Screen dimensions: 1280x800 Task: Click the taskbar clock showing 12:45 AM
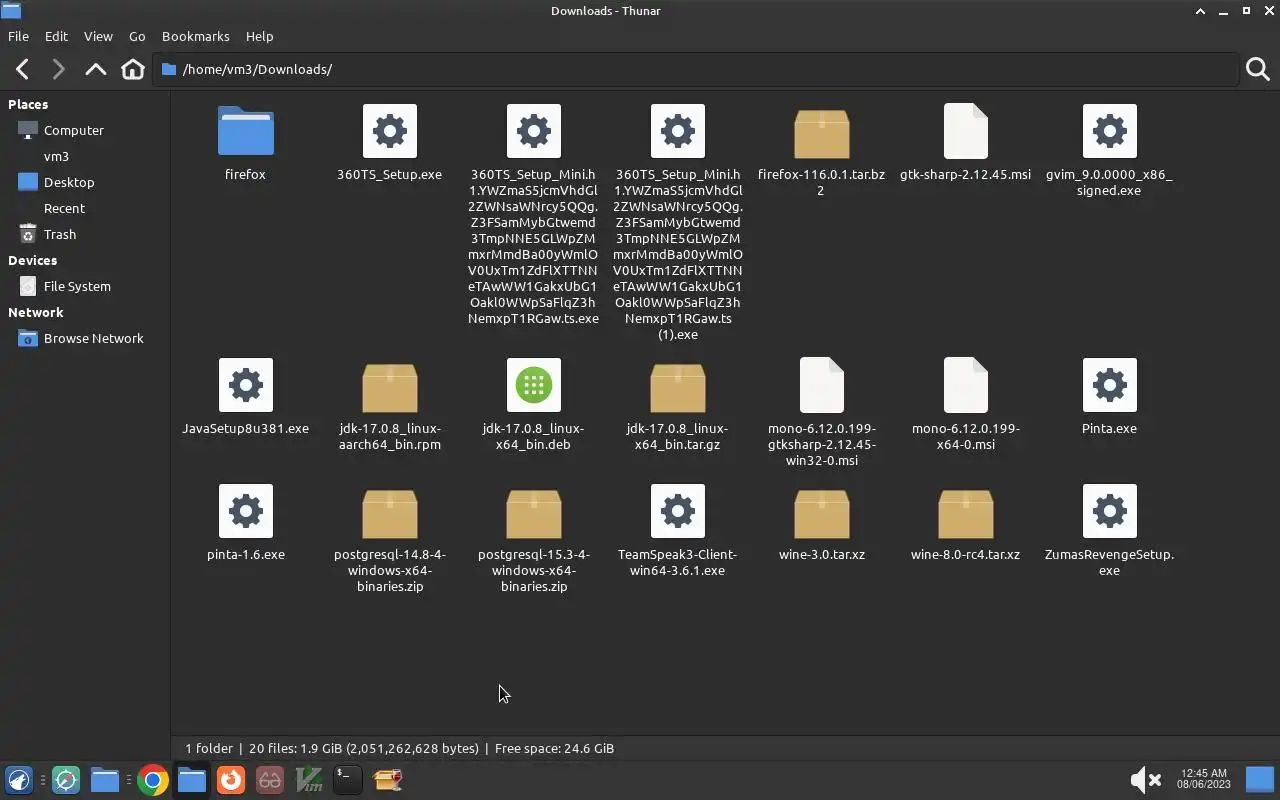point(1203,779)
